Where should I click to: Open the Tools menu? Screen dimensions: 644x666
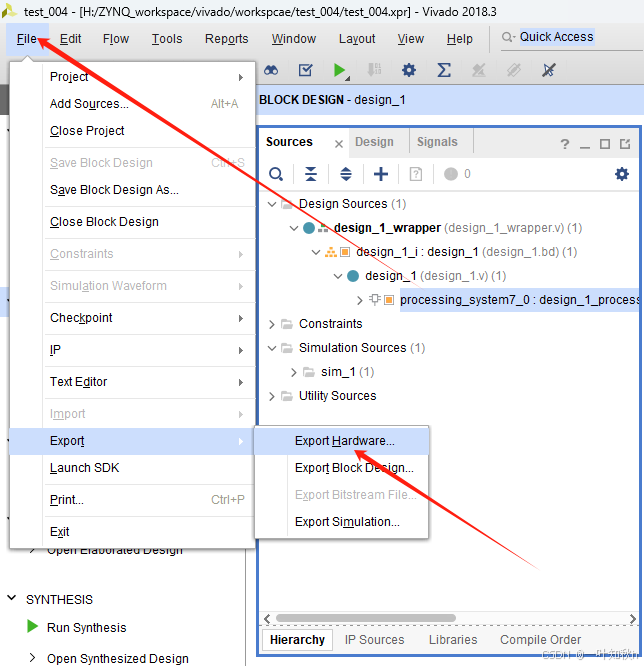pos(167,39)
